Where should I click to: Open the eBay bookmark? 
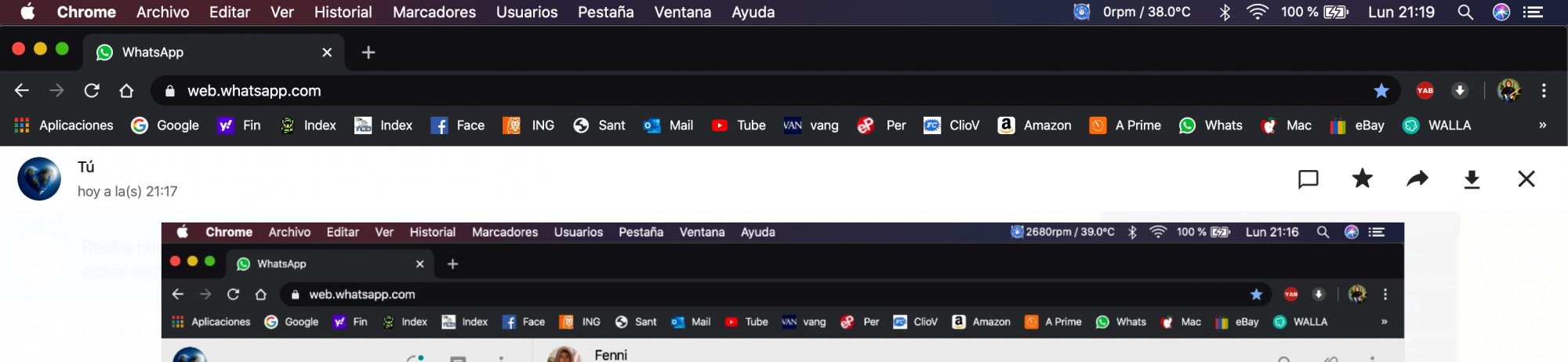click(1358, 125)
